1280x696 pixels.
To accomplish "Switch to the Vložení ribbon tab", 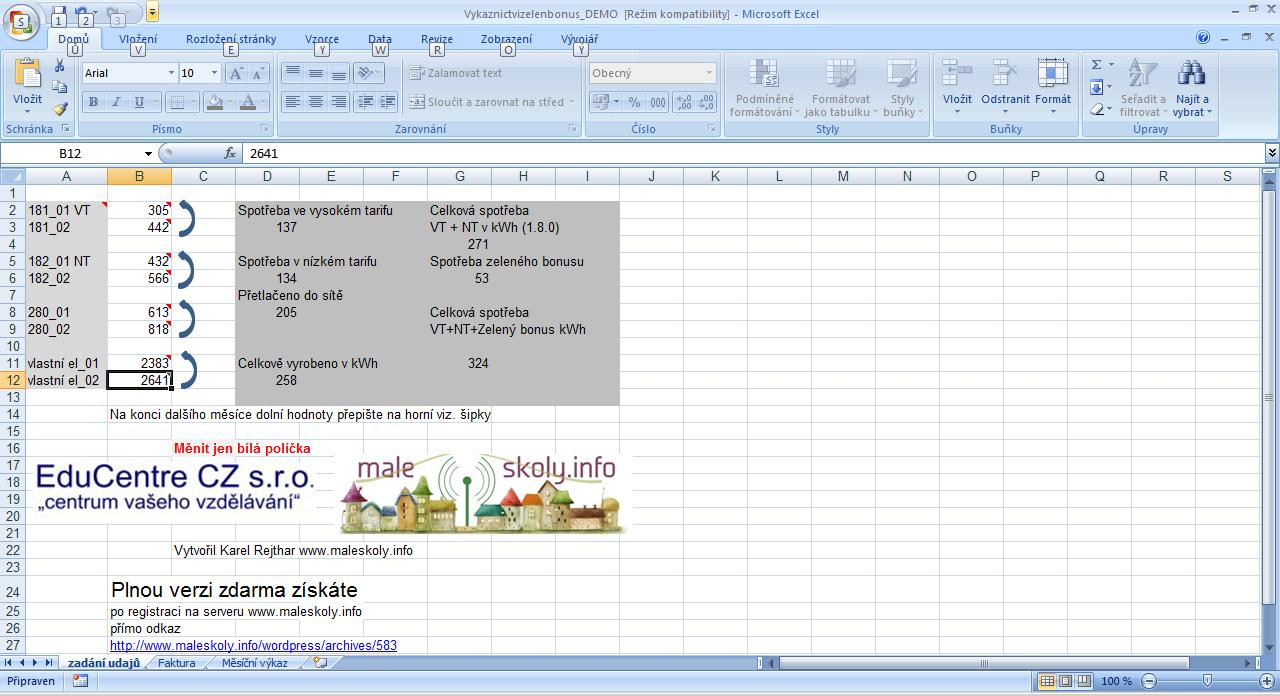I will pos(138,39).
